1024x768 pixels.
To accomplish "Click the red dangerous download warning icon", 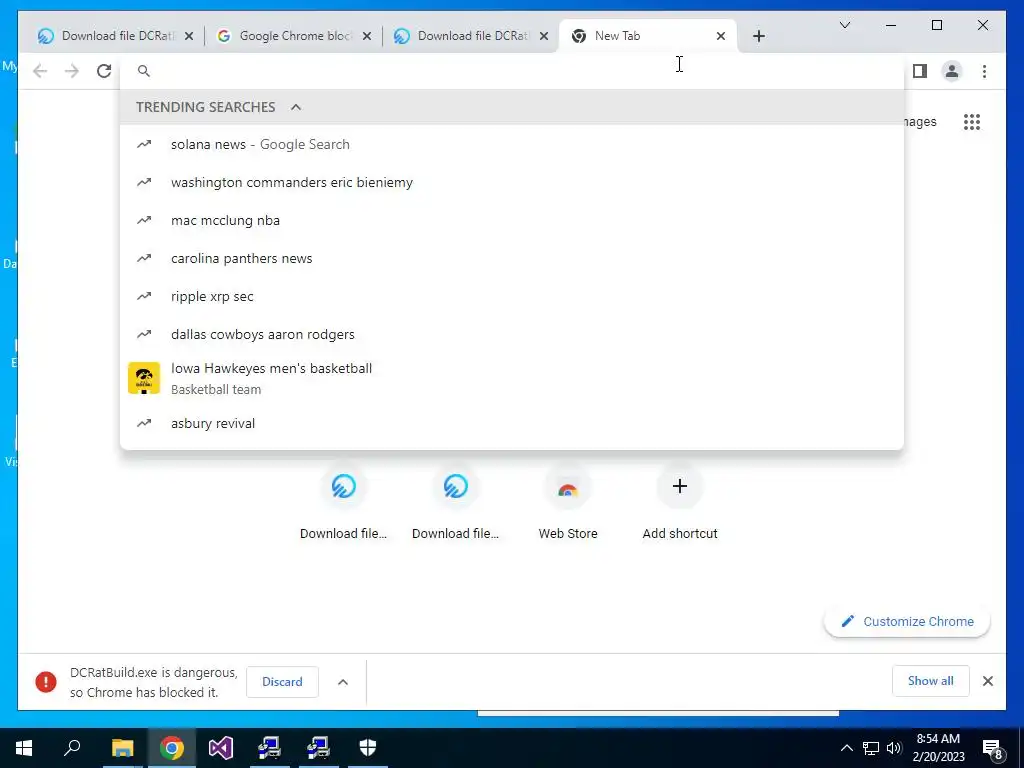I will [x=46, y=682].
